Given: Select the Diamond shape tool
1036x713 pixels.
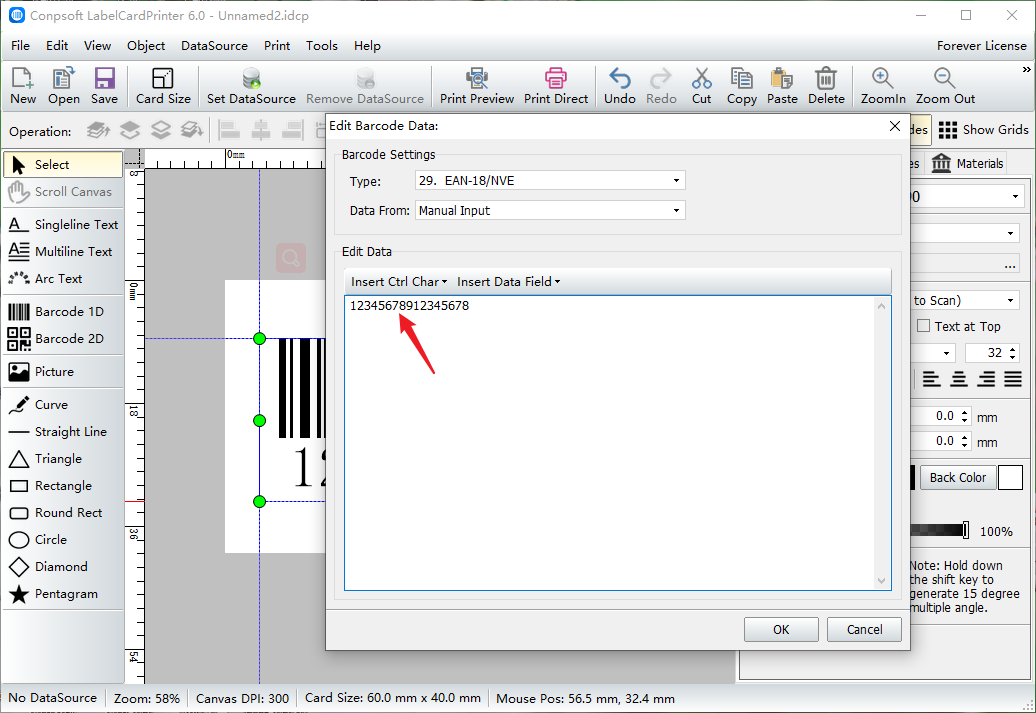Looking at the screenshot, I should click(x=63, y=567).
